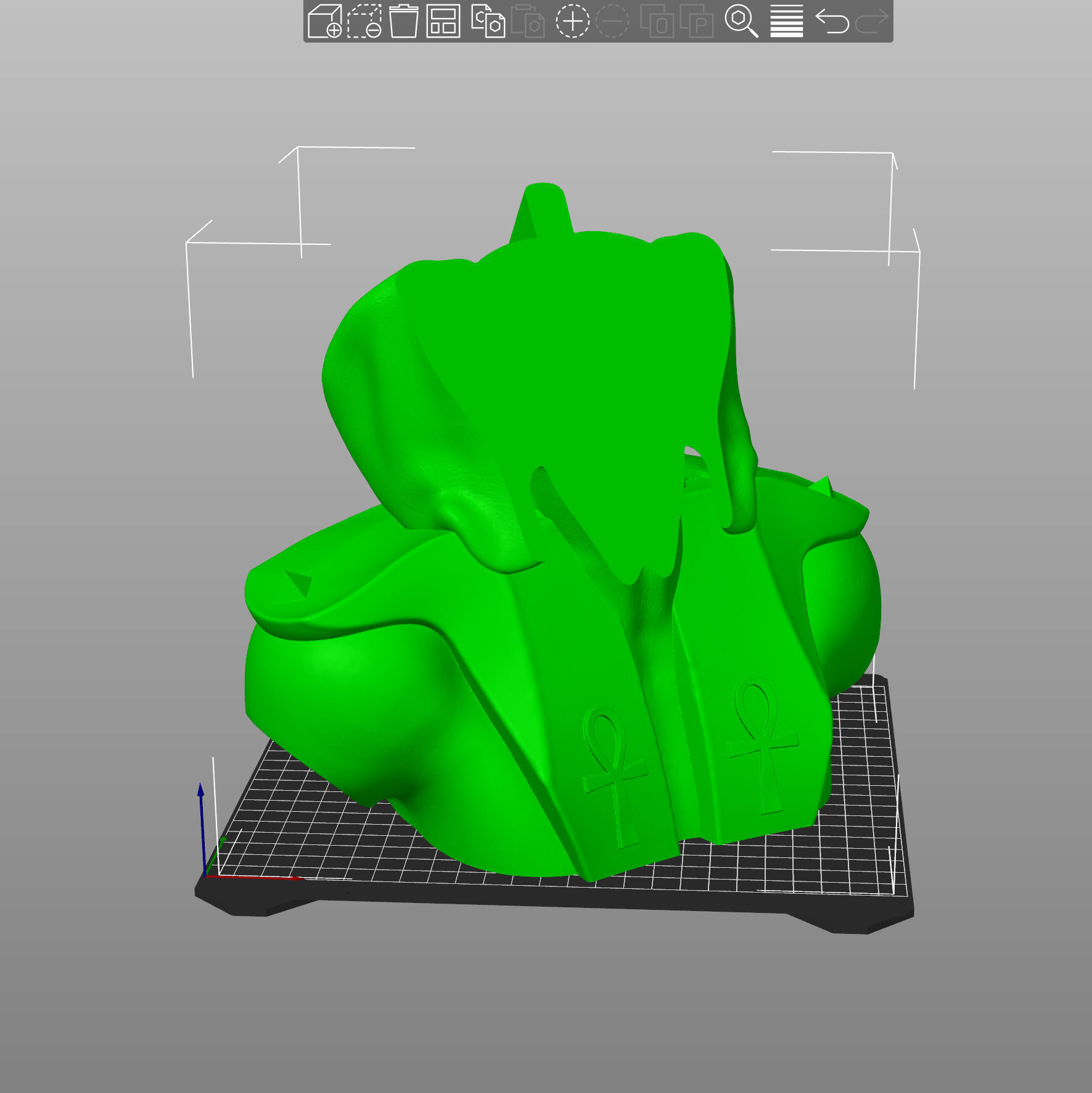
Task: Click the greyed-out Redo arrow
Action: click(872, 21)
